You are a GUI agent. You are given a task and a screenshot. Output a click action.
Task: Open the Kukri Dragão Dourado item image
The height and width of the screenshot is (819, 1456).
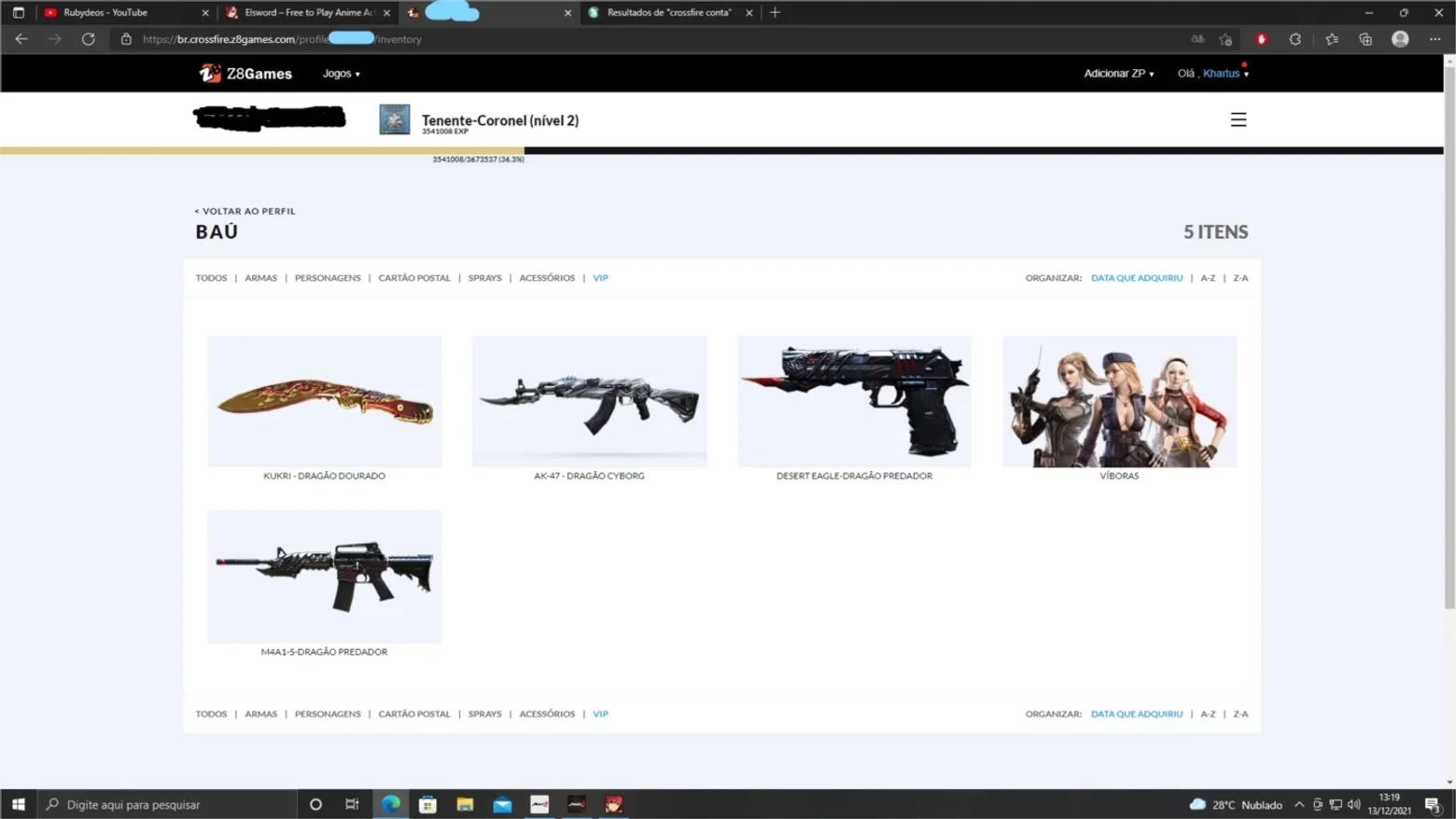point(325,401)
